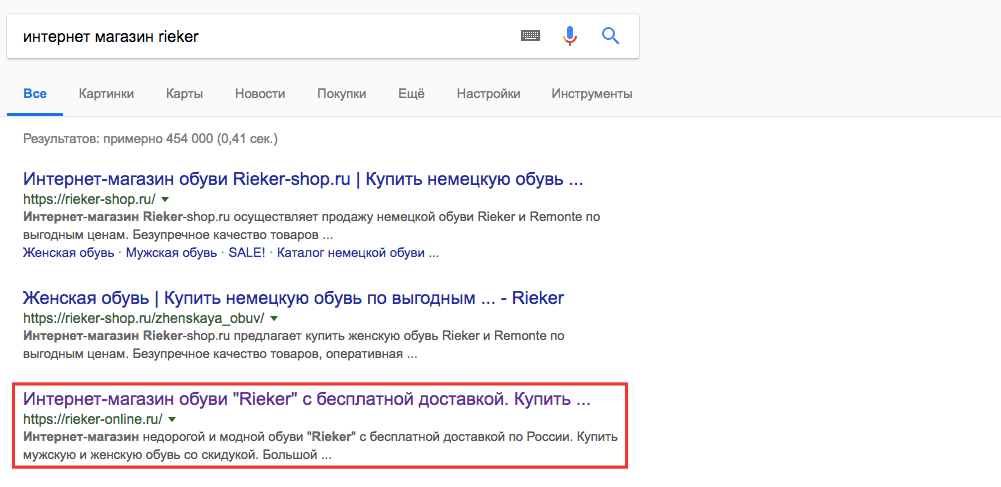Start voice search with microphone icon
1001x487 pixels.
[570, 36]
